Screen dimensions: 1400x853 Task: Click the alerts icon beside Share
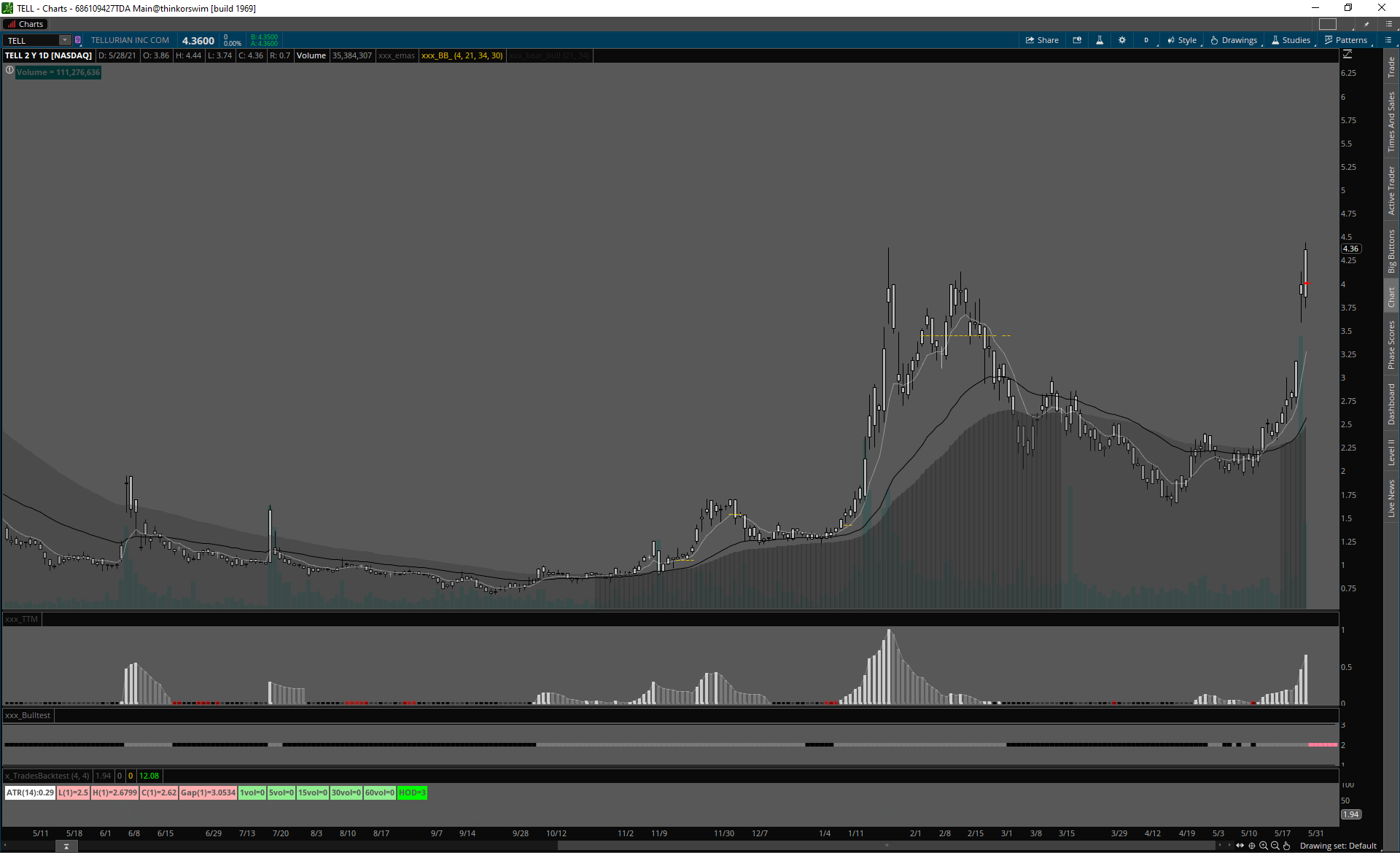tap(1077, 40)
